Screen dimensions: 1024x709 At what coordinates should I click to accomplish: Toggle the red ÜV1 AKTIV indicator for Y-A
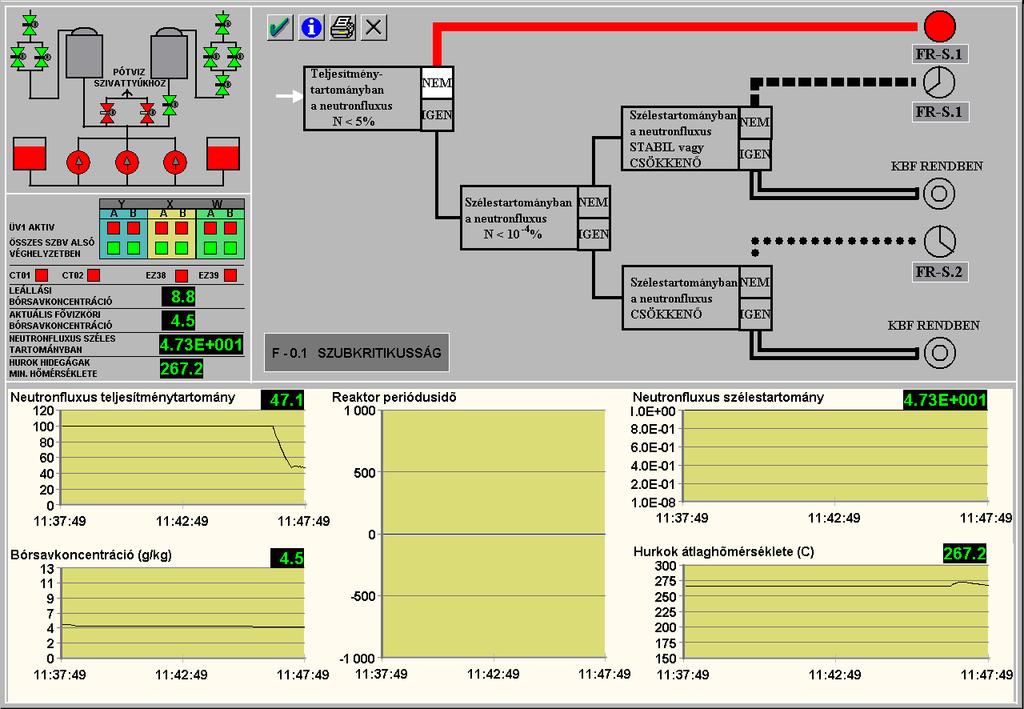click(x=114, y=228)
